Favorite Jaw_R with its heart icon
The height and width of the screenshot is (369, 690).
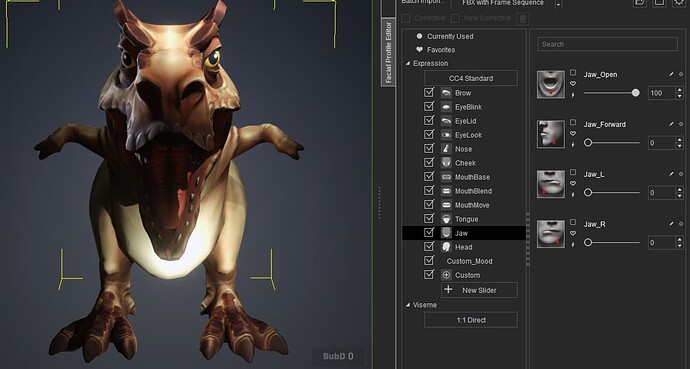coord(573,233)
